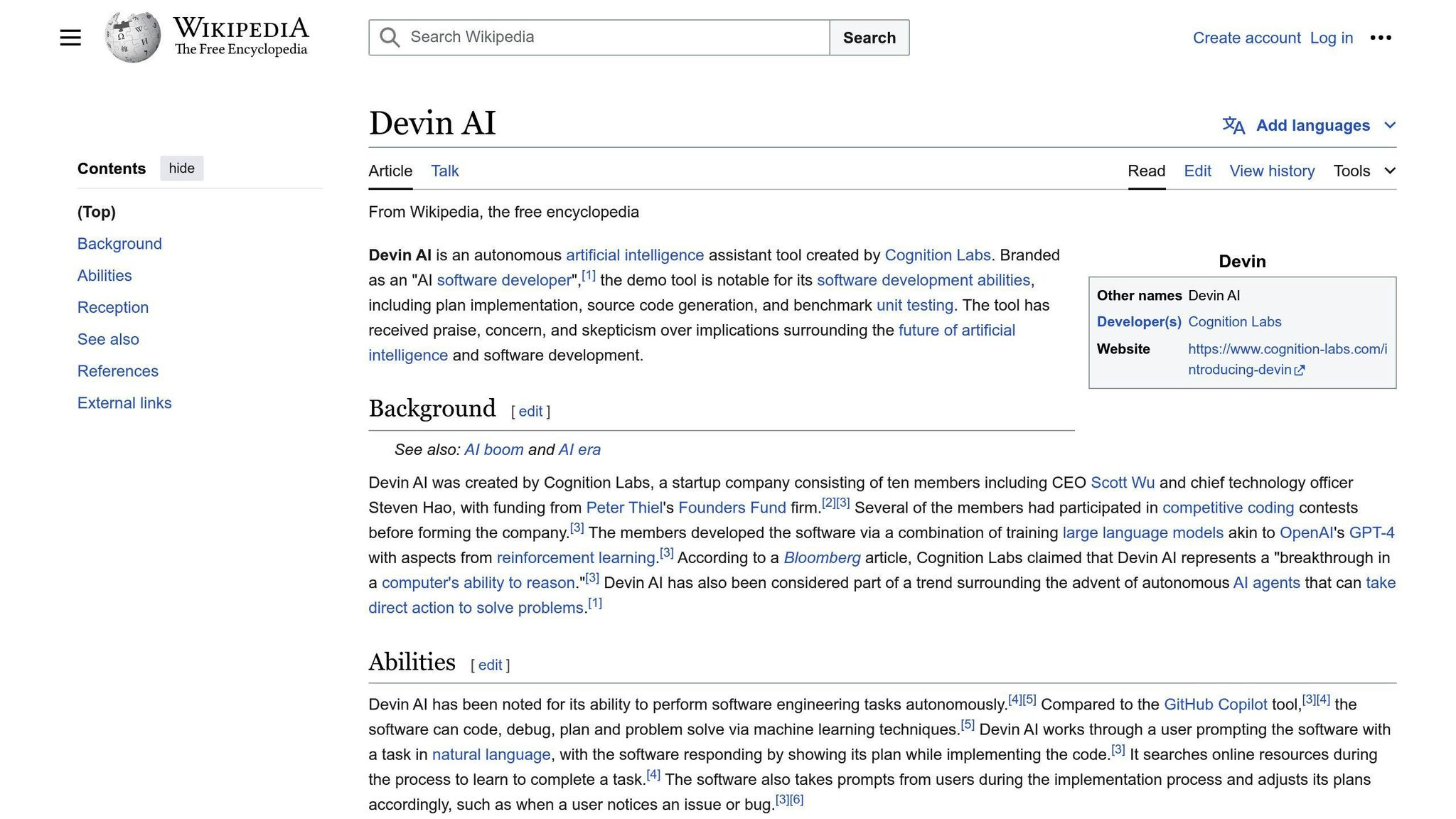
Task: Click Developer(s) label in infobox
Action: (x=1138, y=322)
